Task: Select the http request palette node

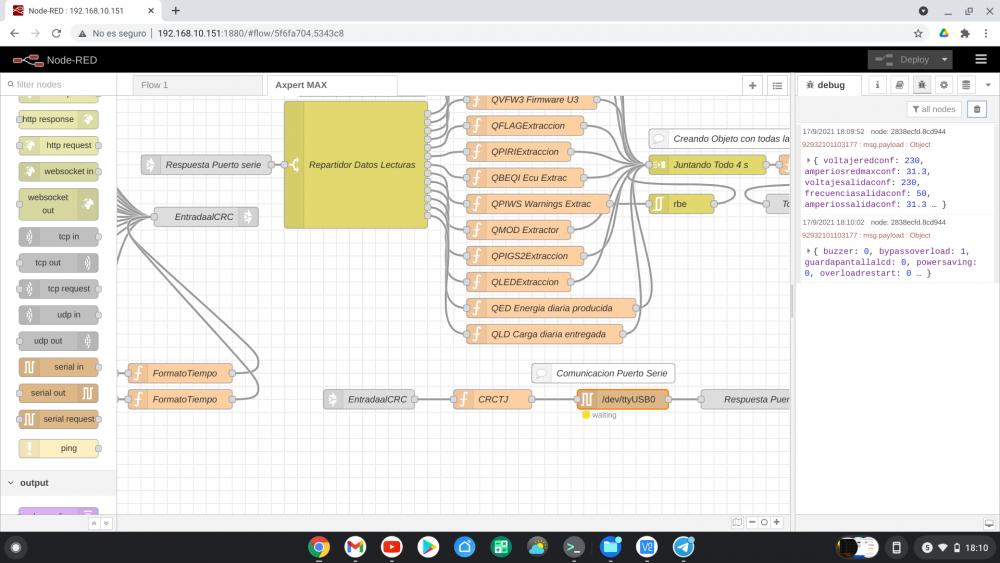Action: (x=59, y=145)
